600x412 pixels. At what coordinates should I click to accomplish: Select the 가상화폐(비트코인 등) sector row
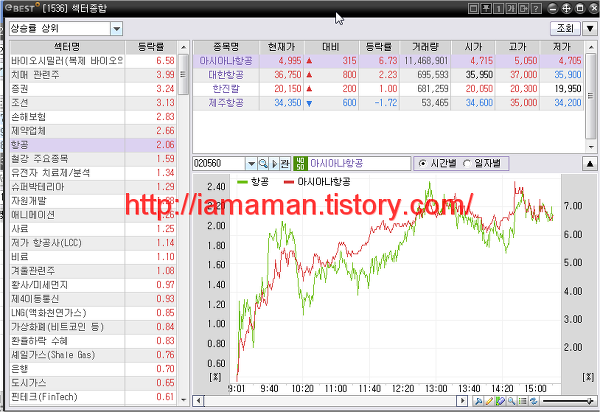pyautogui.click(x=93, y=327)
